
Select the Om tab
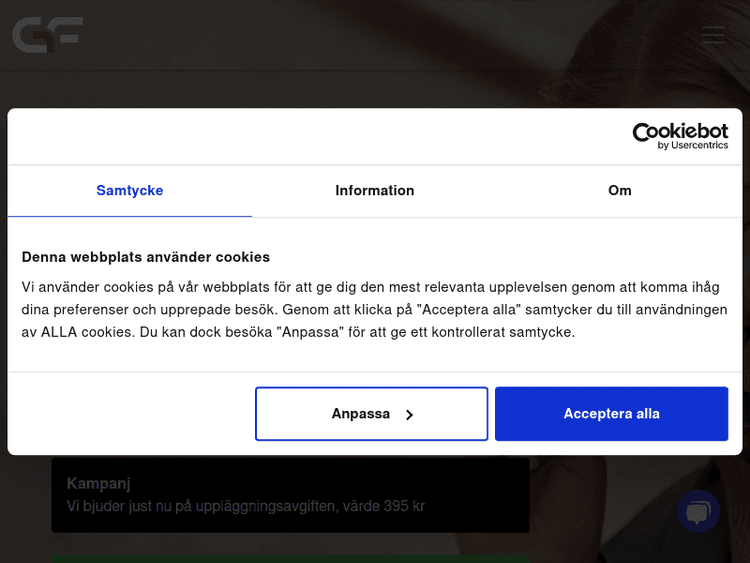coord(619,190)
